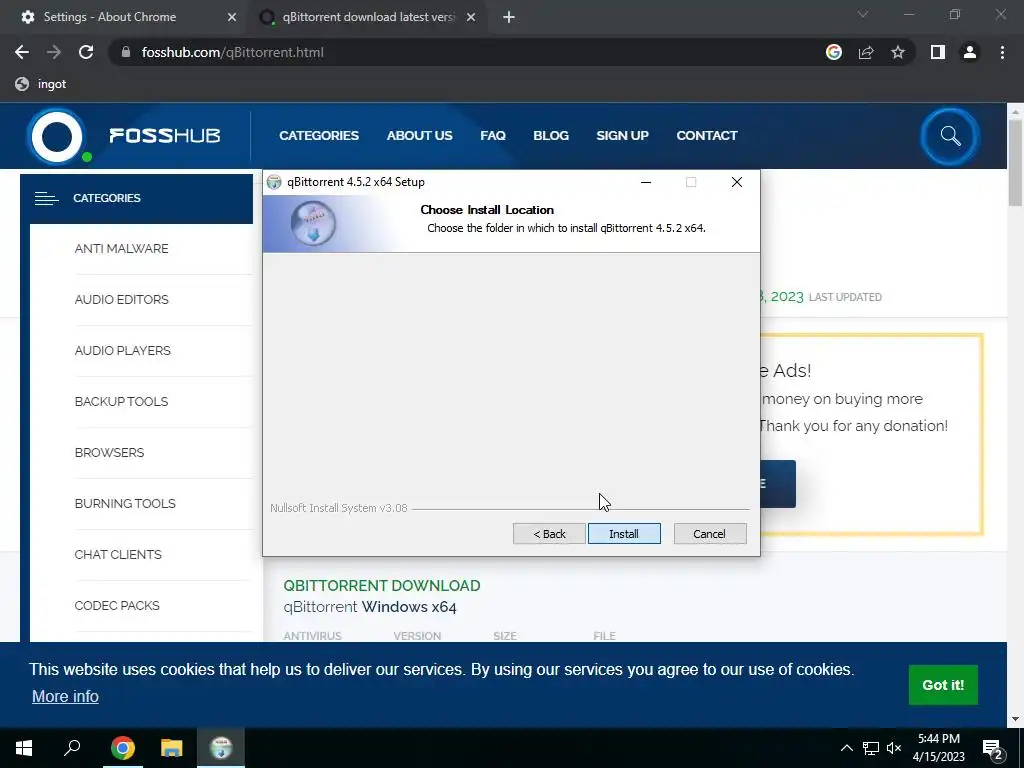Open the CATEGORIES nav menu
This screenshot has width=1024, height=768.
click(x=319, y=136)
